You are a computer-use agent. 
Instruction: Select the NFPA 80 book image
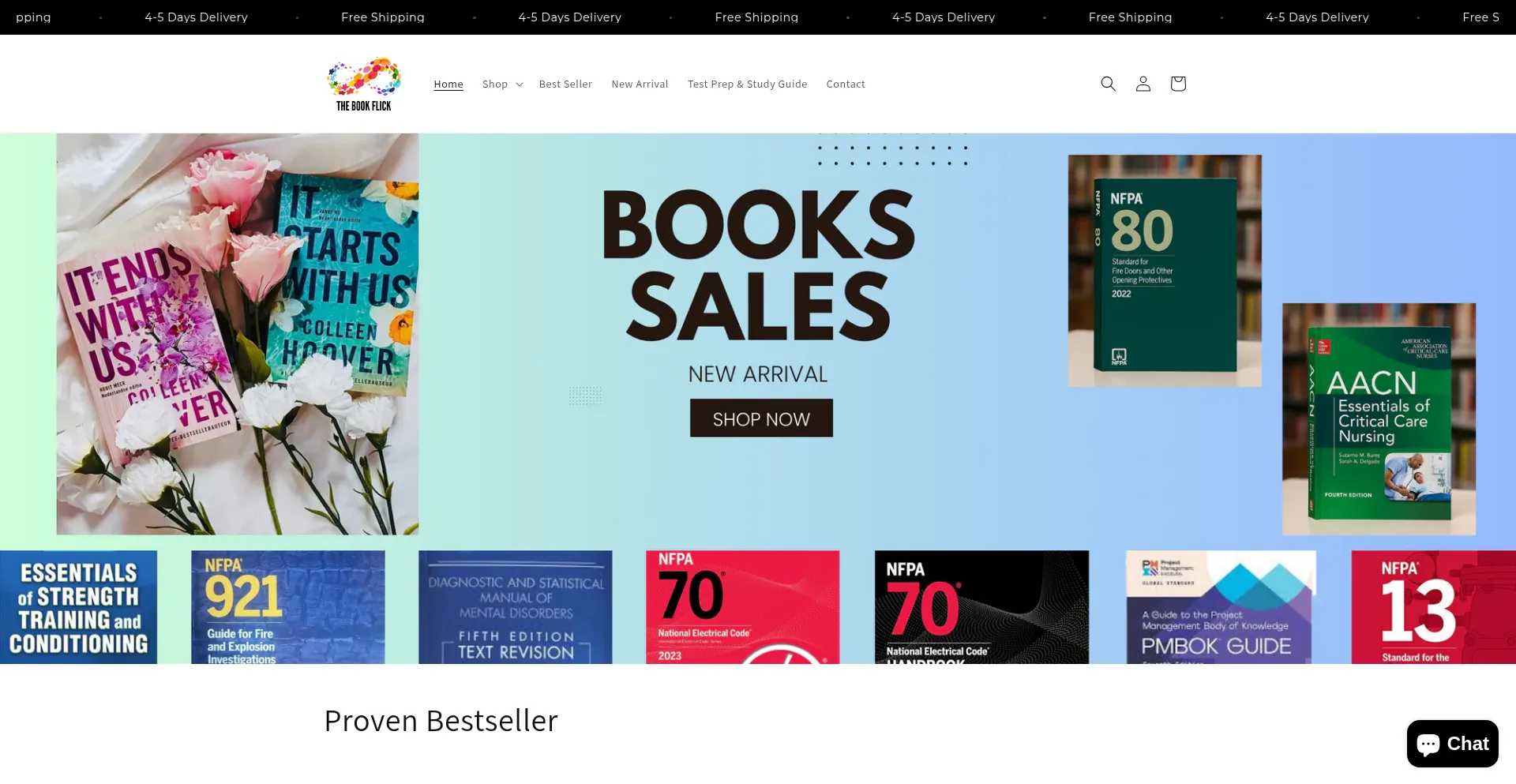(1165, 271)
